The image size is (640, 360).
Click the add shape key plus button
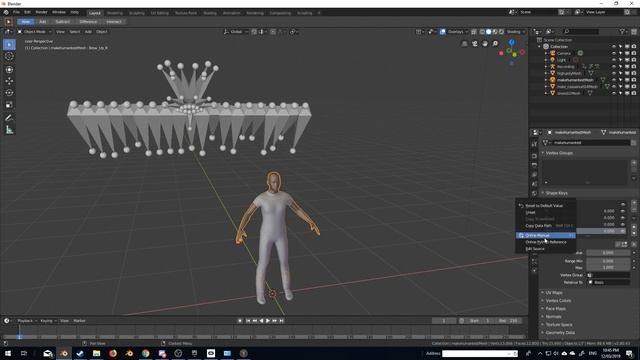point(634,202)
